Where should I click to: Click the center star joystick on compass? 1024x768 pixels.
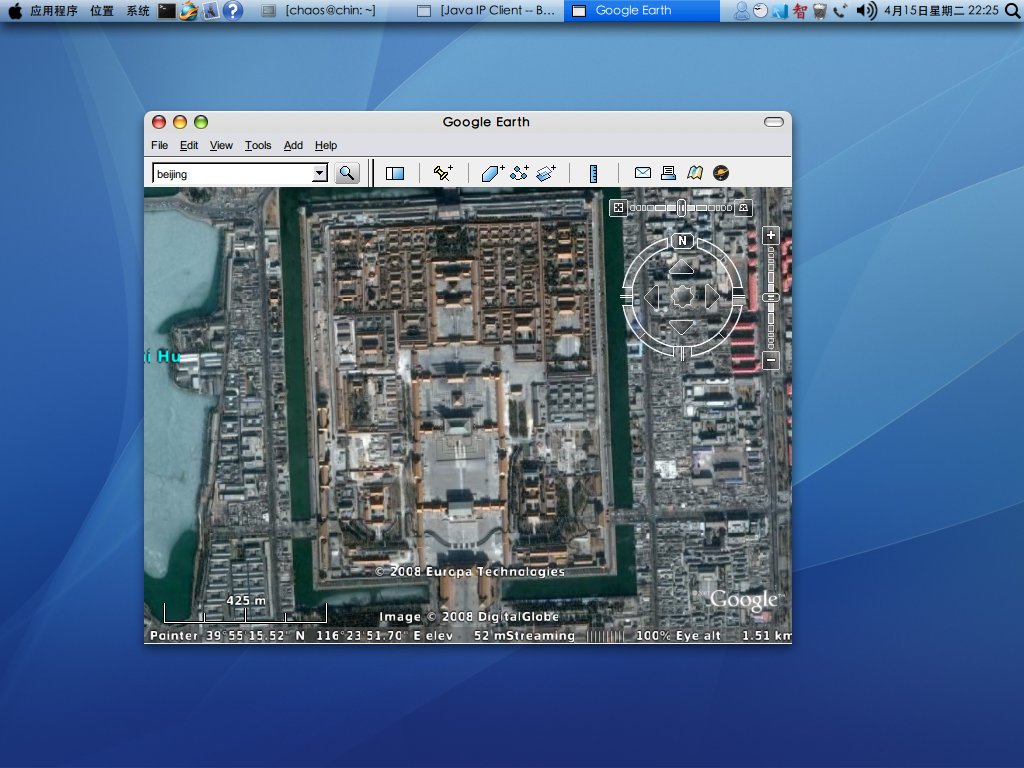click(x=682, y=296)
